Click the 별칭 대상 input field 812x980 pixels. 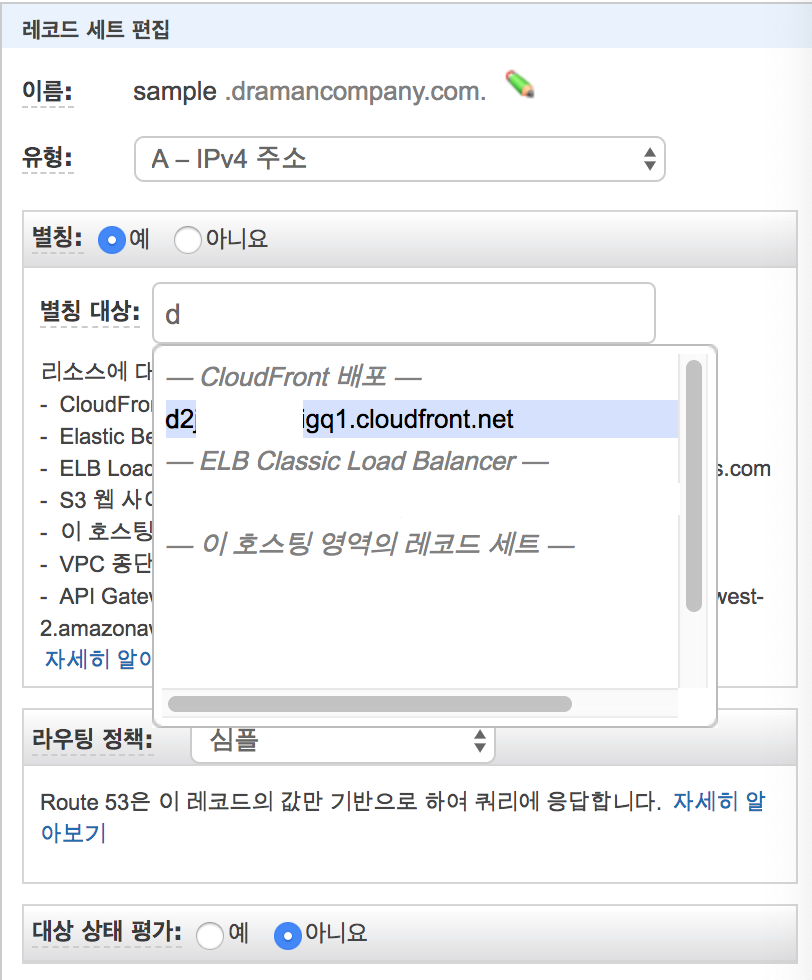pyautogui.click(x=404, y=313)
